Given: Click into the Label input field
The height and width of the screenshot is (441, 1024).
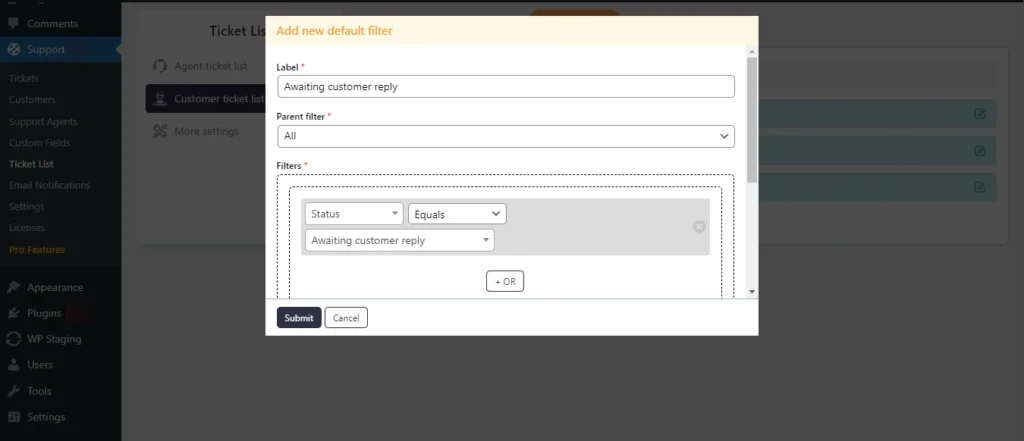Looking at the screenshot, I should (x=505, y=86).
